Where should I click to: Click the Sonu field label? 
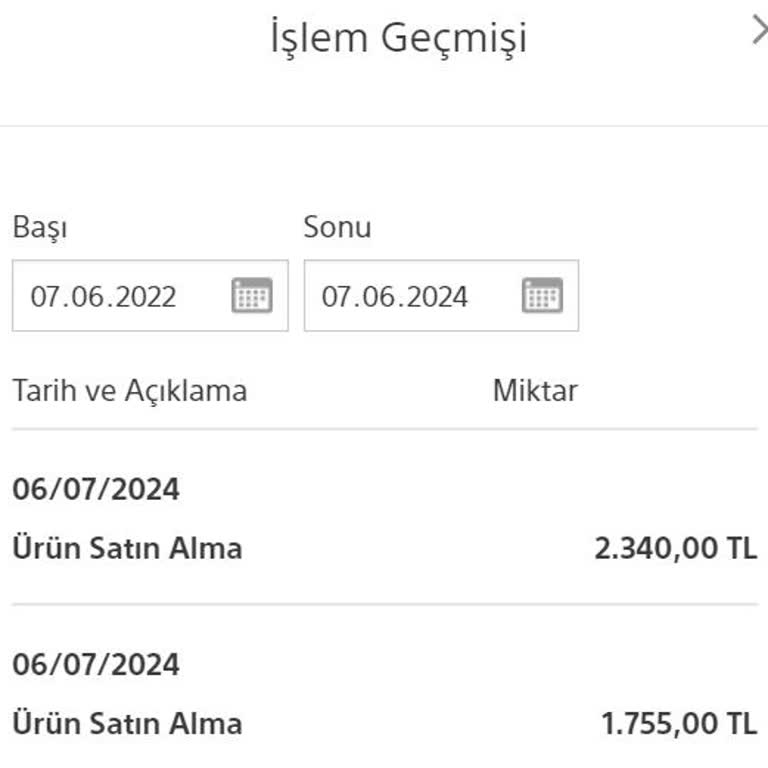click(337, 228)
